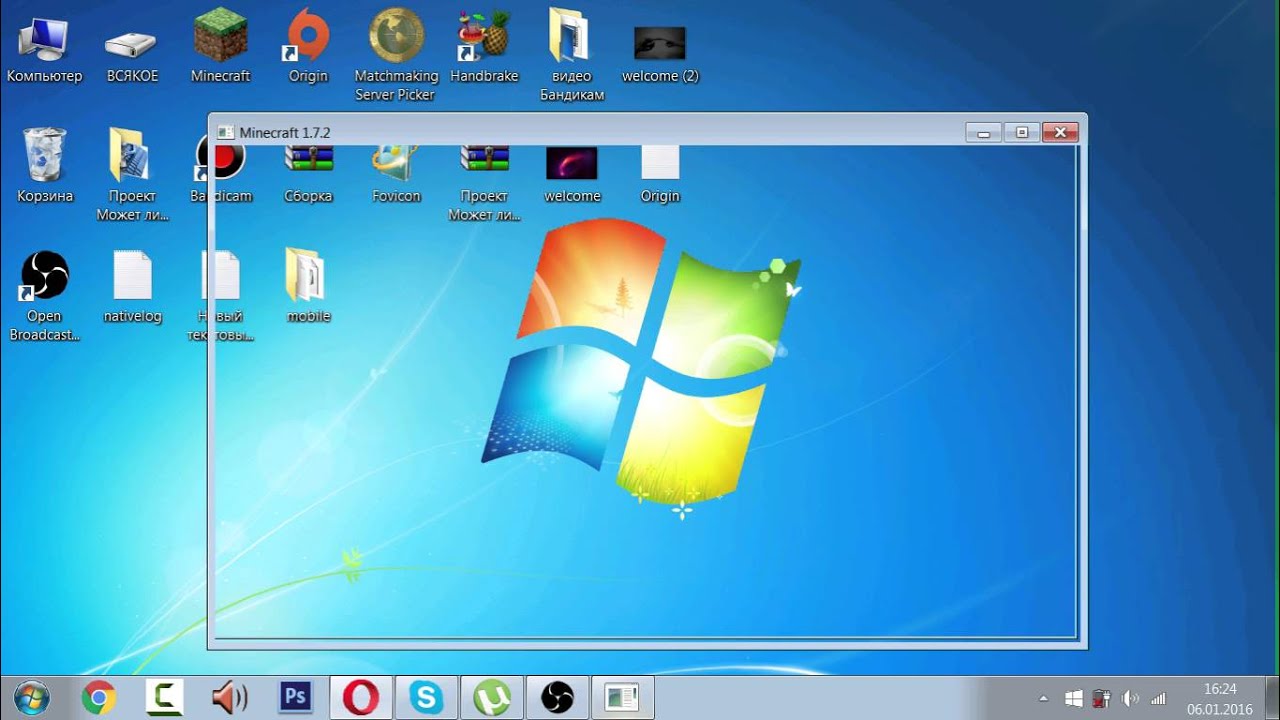Click the red speaker taskbar icon
This screenshot has height=720, width=1280.
coord(230,697)
